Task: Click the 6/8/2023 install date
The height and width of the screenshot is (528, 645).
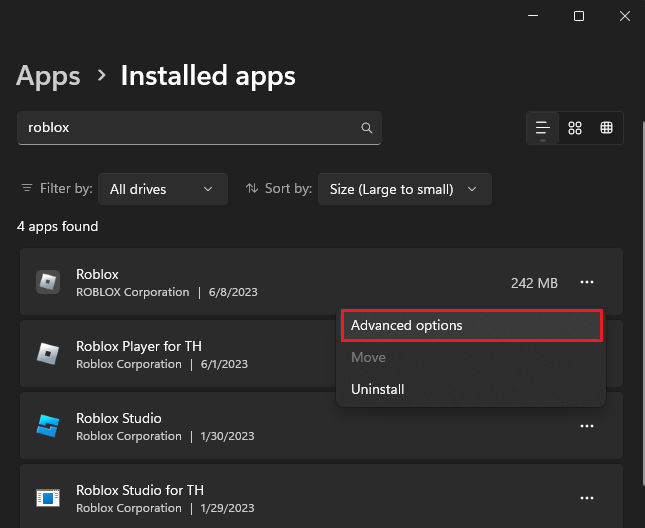Action: click(233, 292)
